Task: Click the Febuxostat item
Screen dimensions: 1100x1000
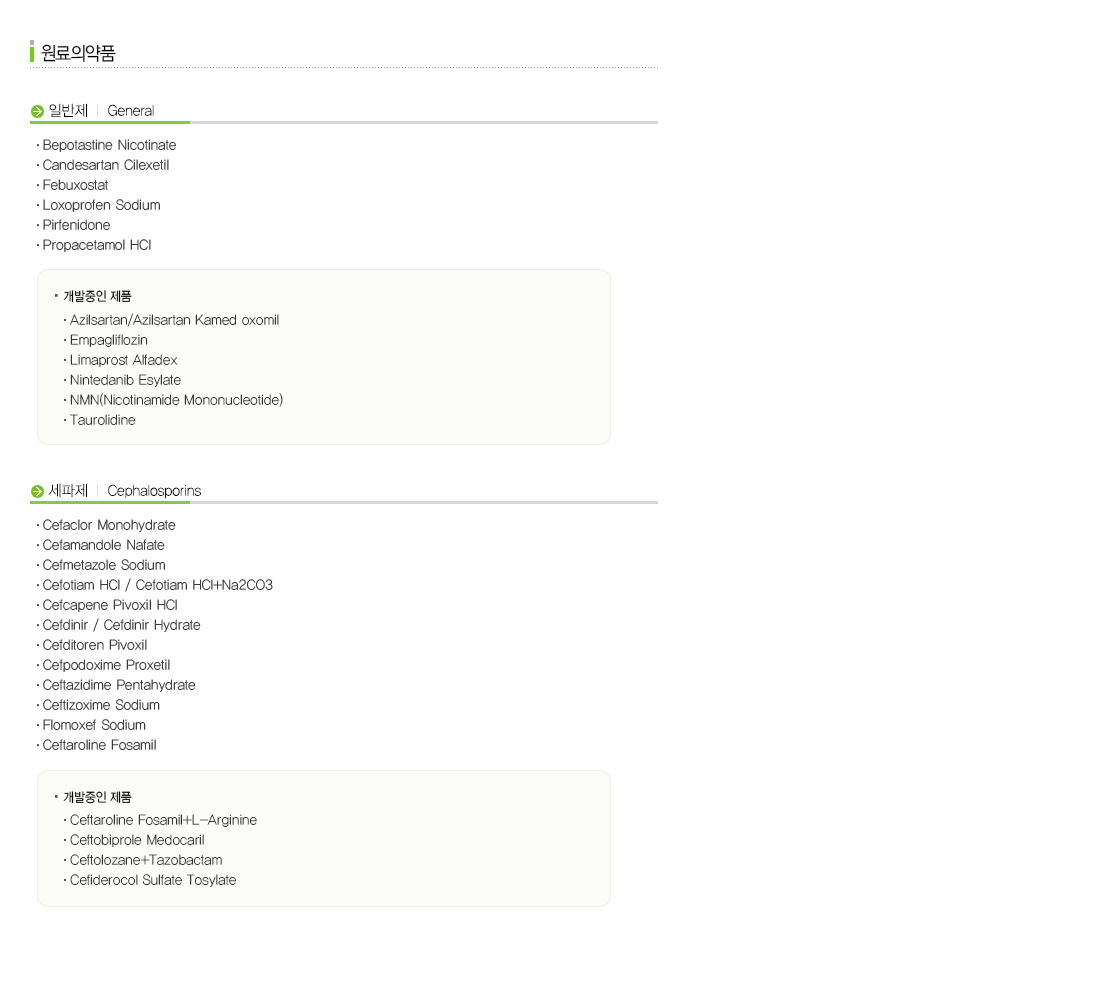Action: 75,185
